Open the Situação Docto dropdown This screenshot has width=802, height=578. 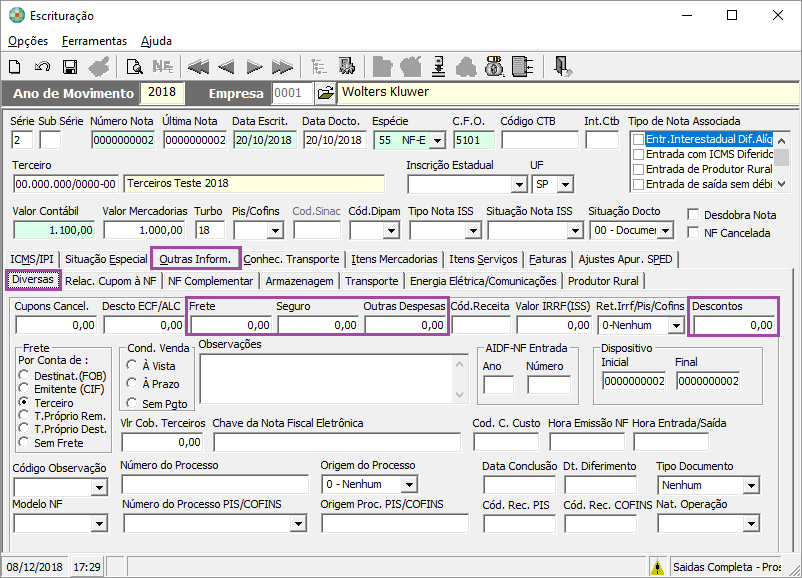(665, 231)
